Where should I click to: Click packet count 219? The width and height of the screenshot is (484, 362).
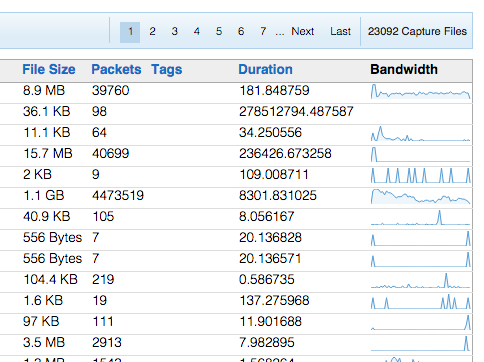point(103,280)
